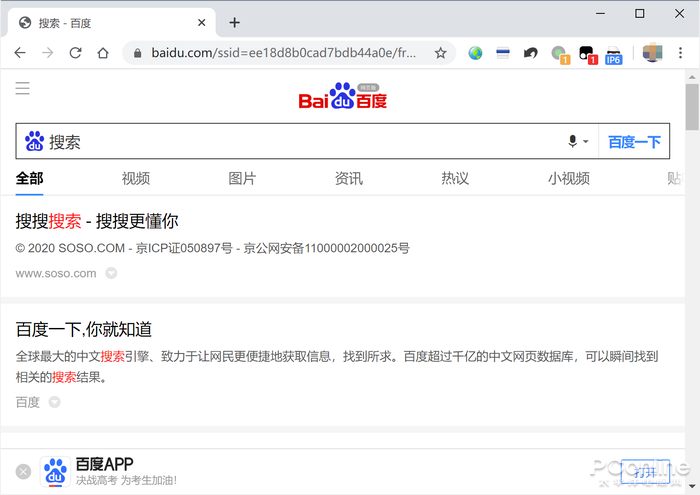Viewport: 700px width, 495px height.
Task: Click the blue-striped card extension icon
Action: tap(503, 54)
